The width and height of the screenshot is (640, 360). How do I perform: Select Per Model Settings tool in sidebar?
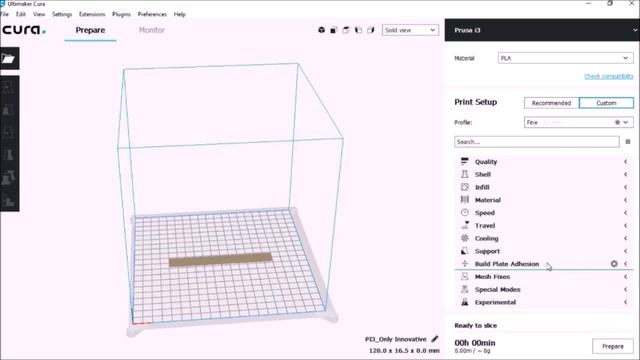(x=9, y=178)
